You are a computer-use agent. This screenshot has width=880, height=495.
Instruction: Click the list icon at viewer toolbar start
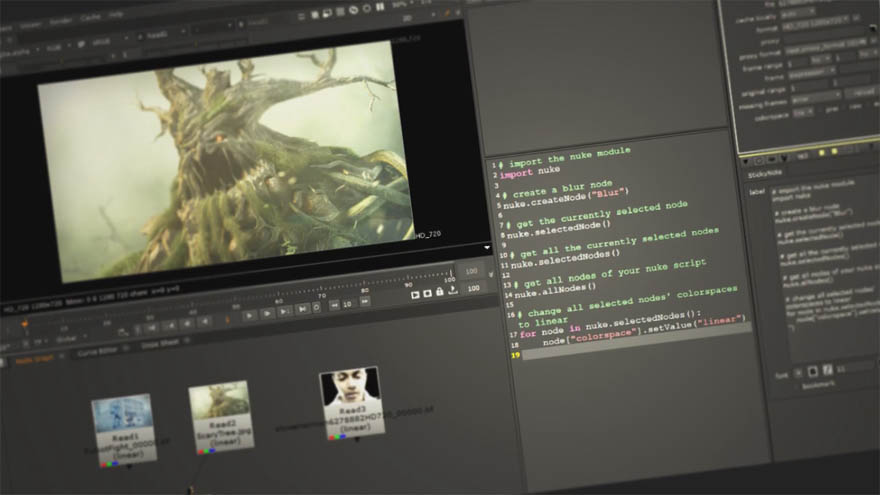pyautogui.click(x=301, y=16)
